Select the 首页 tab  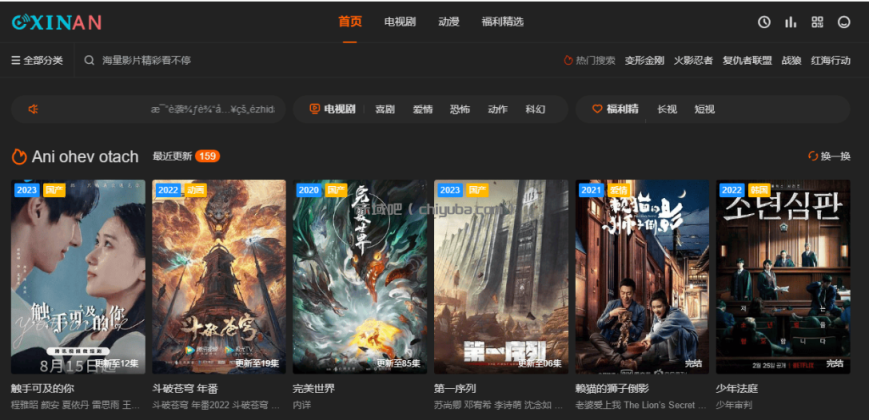(x=350, y=22)
